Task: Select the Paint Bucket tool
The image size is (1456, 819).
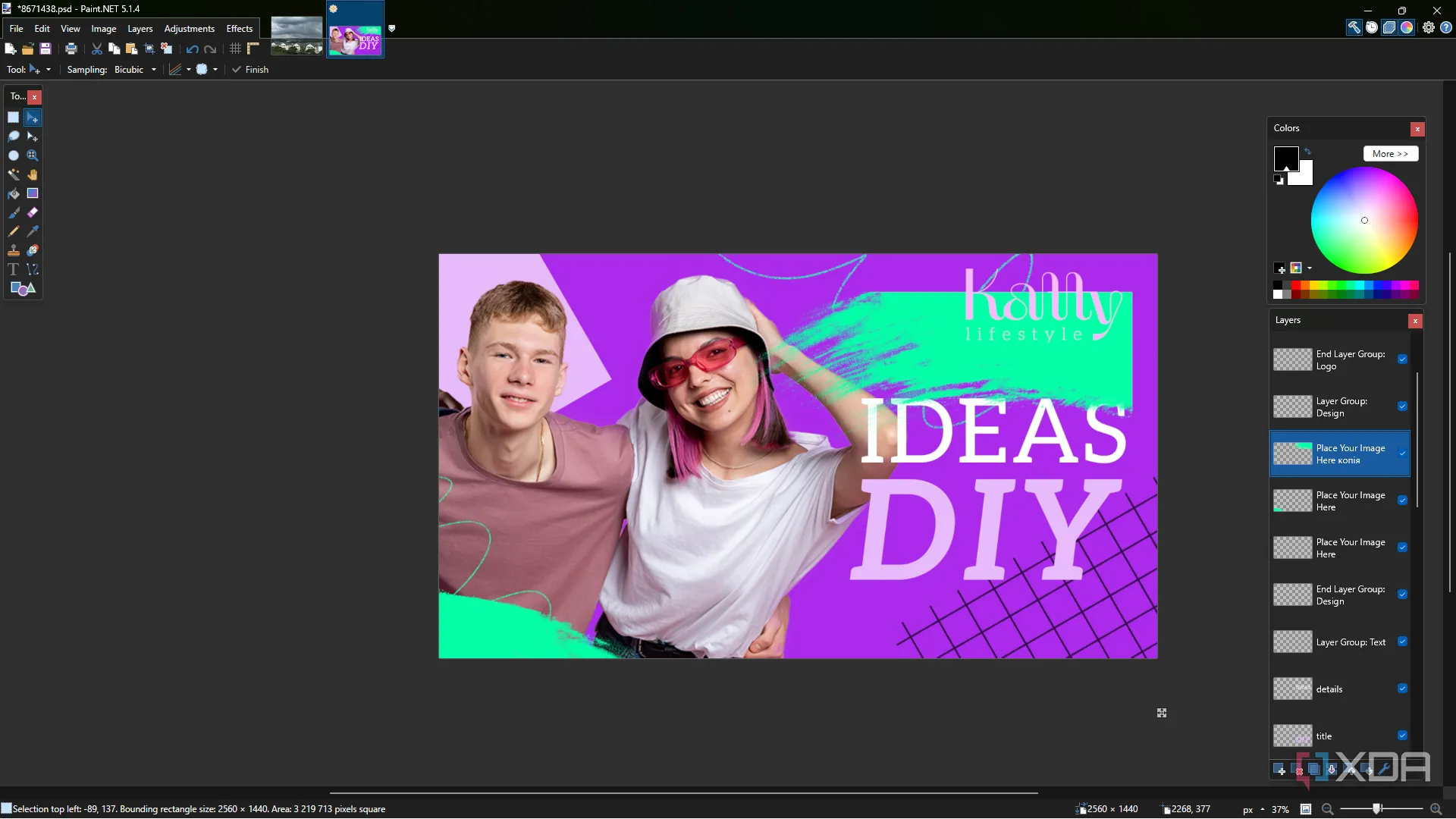Action: click(x=13, y=193)
